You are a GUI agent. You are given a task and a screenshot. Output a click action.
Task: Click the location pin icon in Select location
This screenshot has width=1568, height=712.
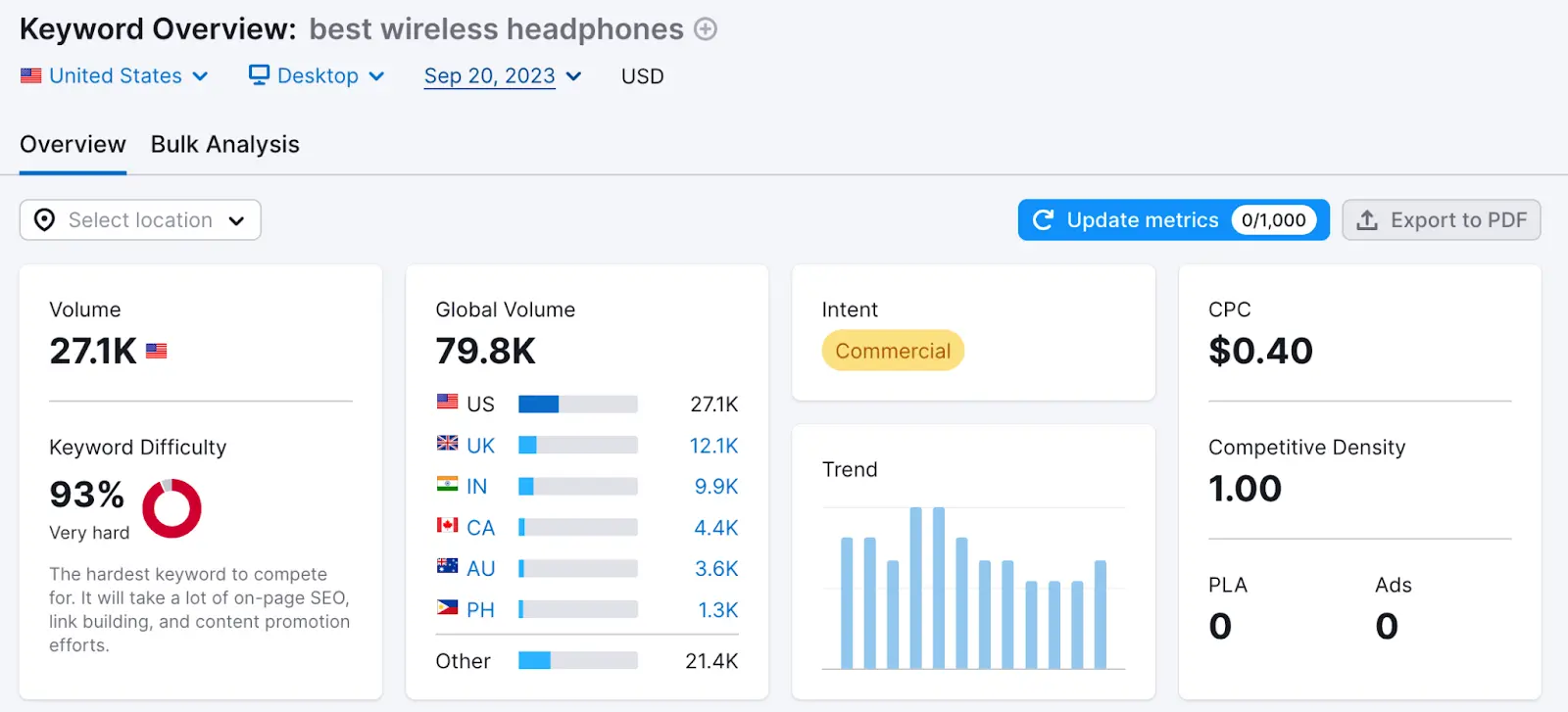pos(43,219)
